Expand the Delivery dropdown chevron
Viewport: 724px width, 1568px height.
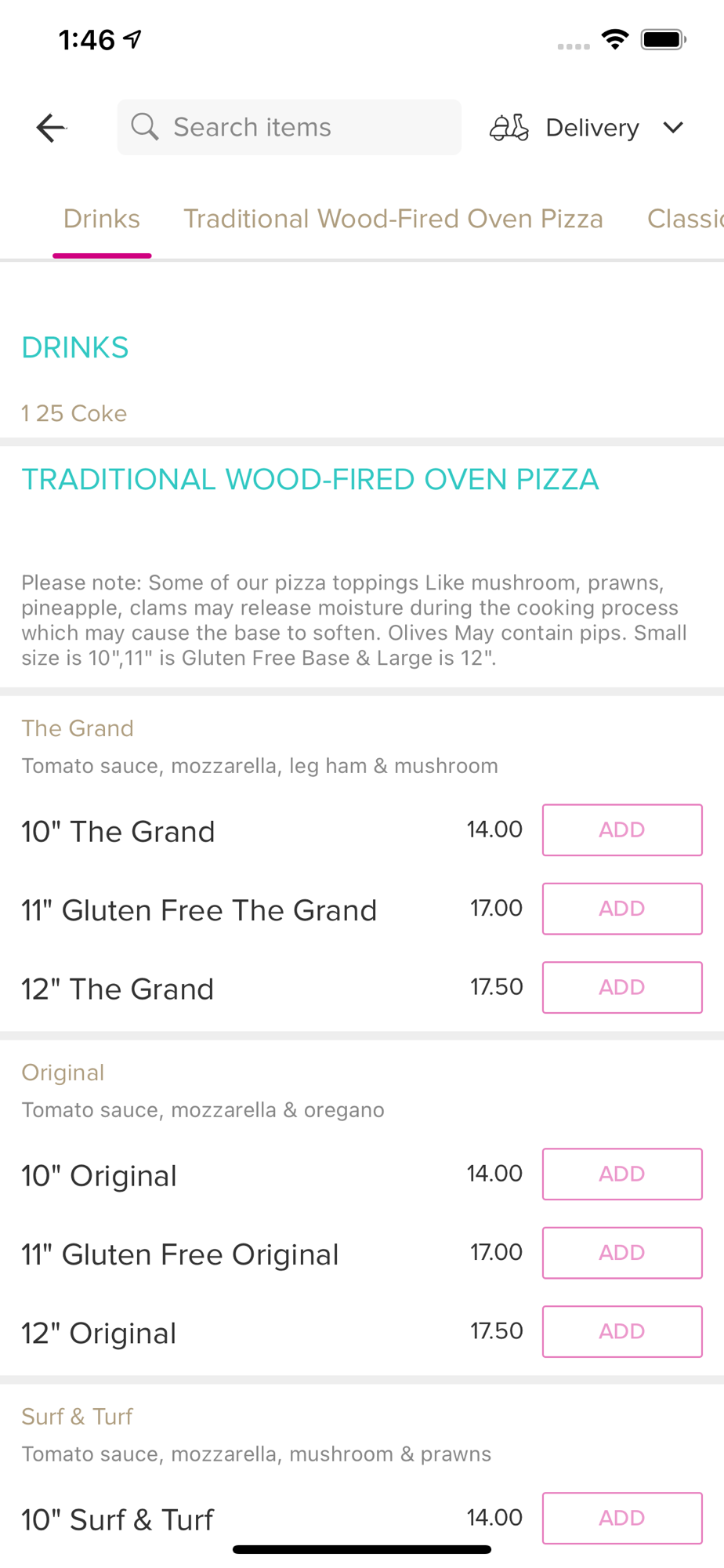coord(673,127)
